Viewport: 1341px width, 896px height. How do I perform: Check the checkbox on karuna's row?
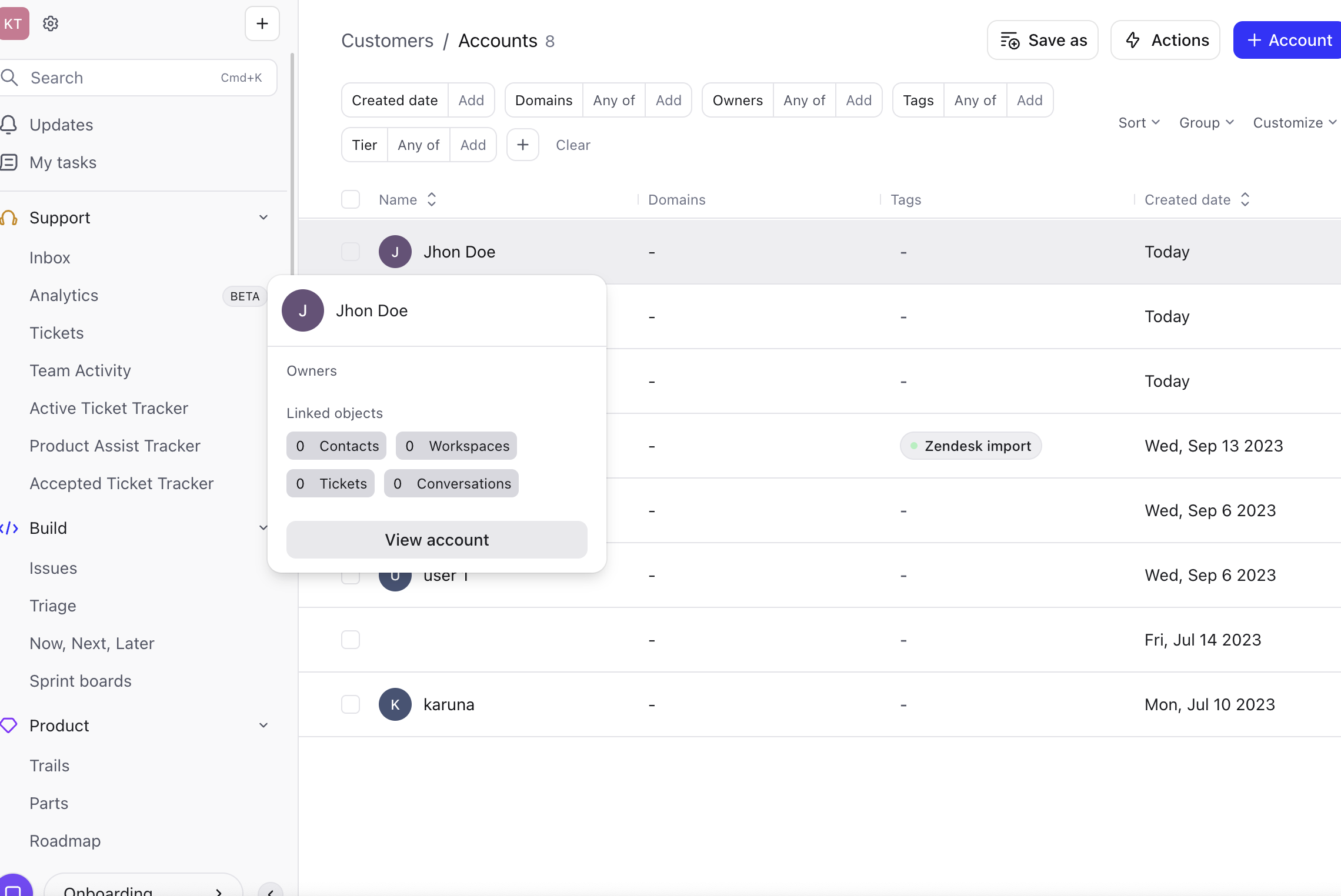pos(350,704)
